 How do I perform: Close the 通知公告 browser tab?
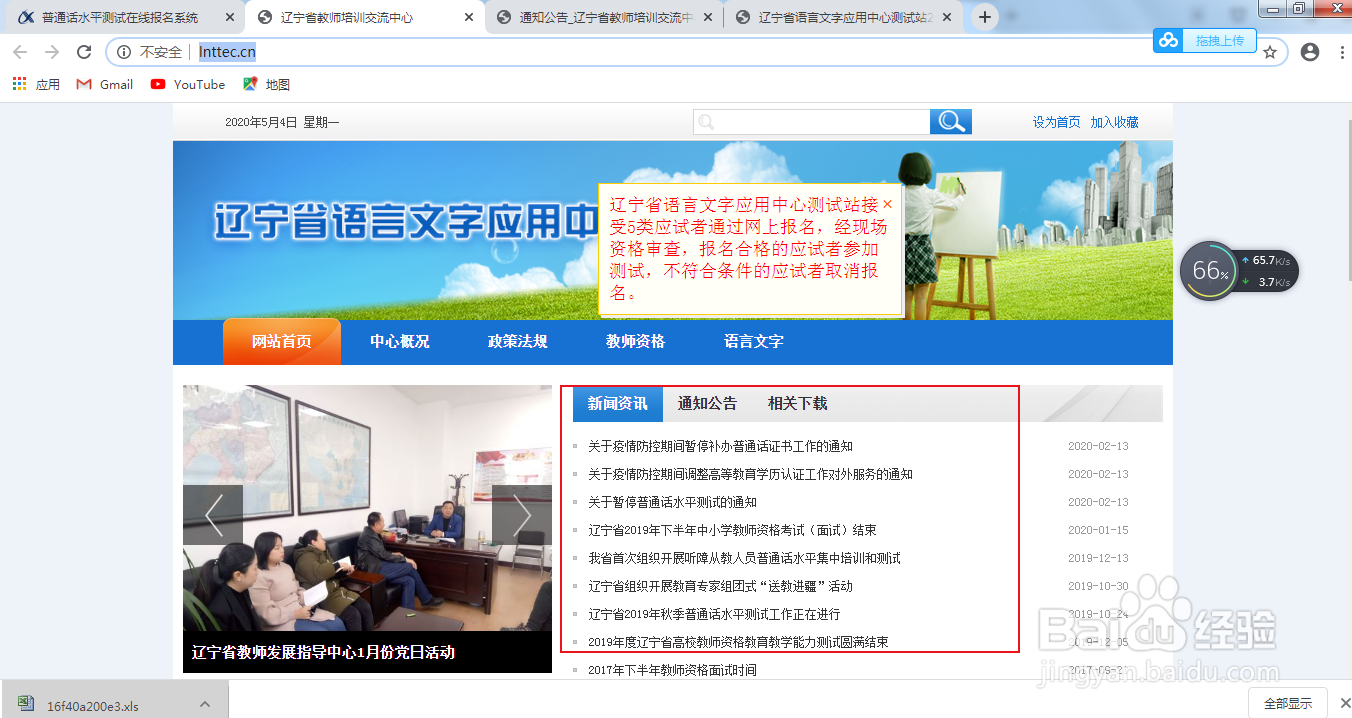pyautogui.click(x=708, y=18)
